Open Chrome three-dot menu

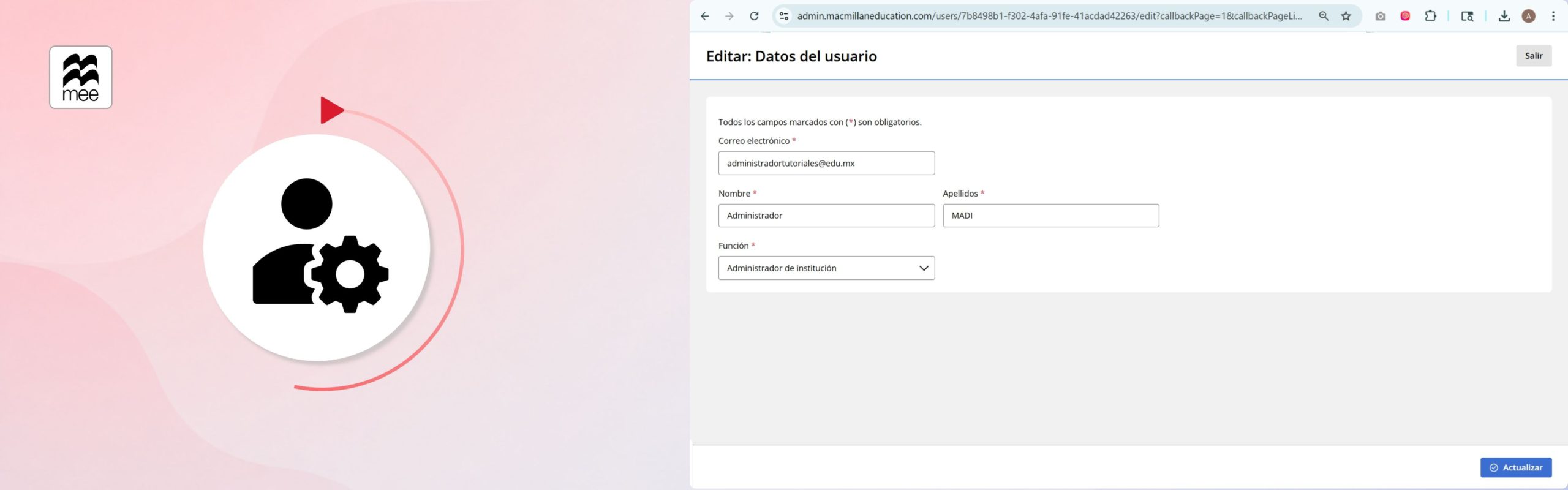point(1553,17)
